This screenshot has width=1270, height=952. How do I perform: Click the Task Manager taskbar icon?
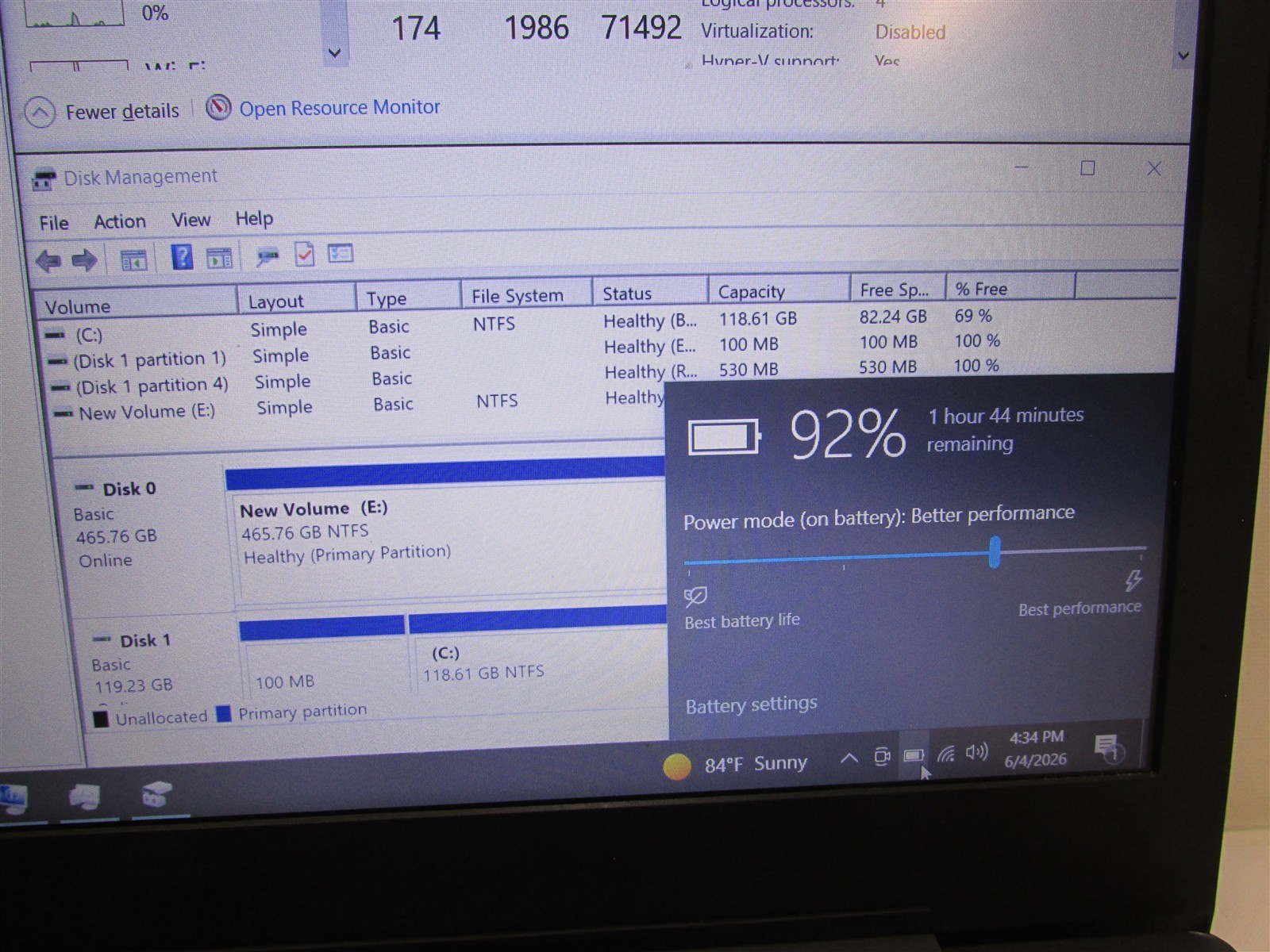13,799
